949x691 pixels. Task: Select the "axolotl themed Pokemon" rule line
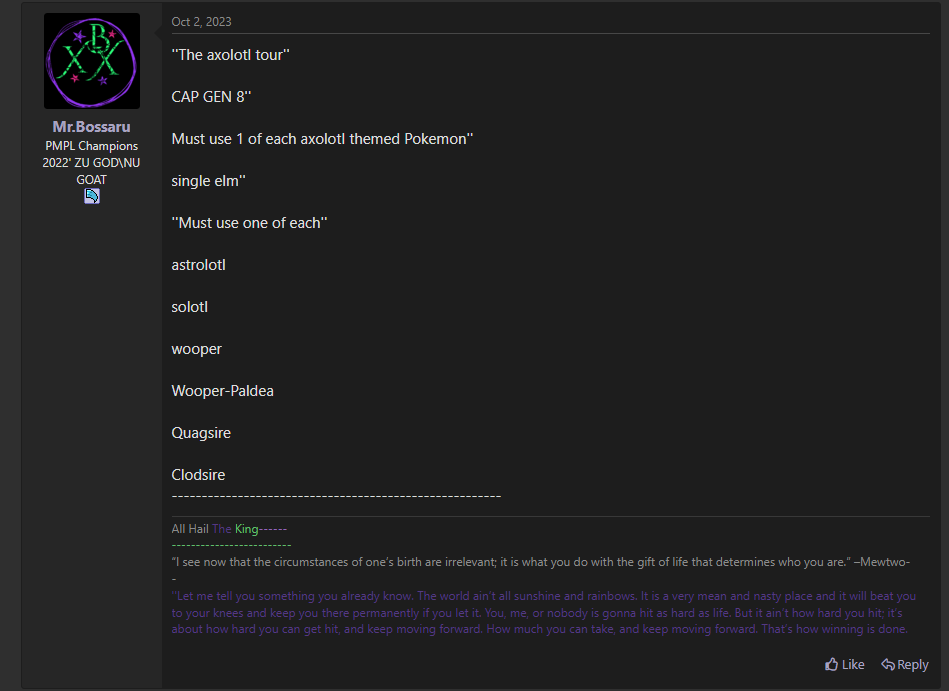tap(322, 139)
